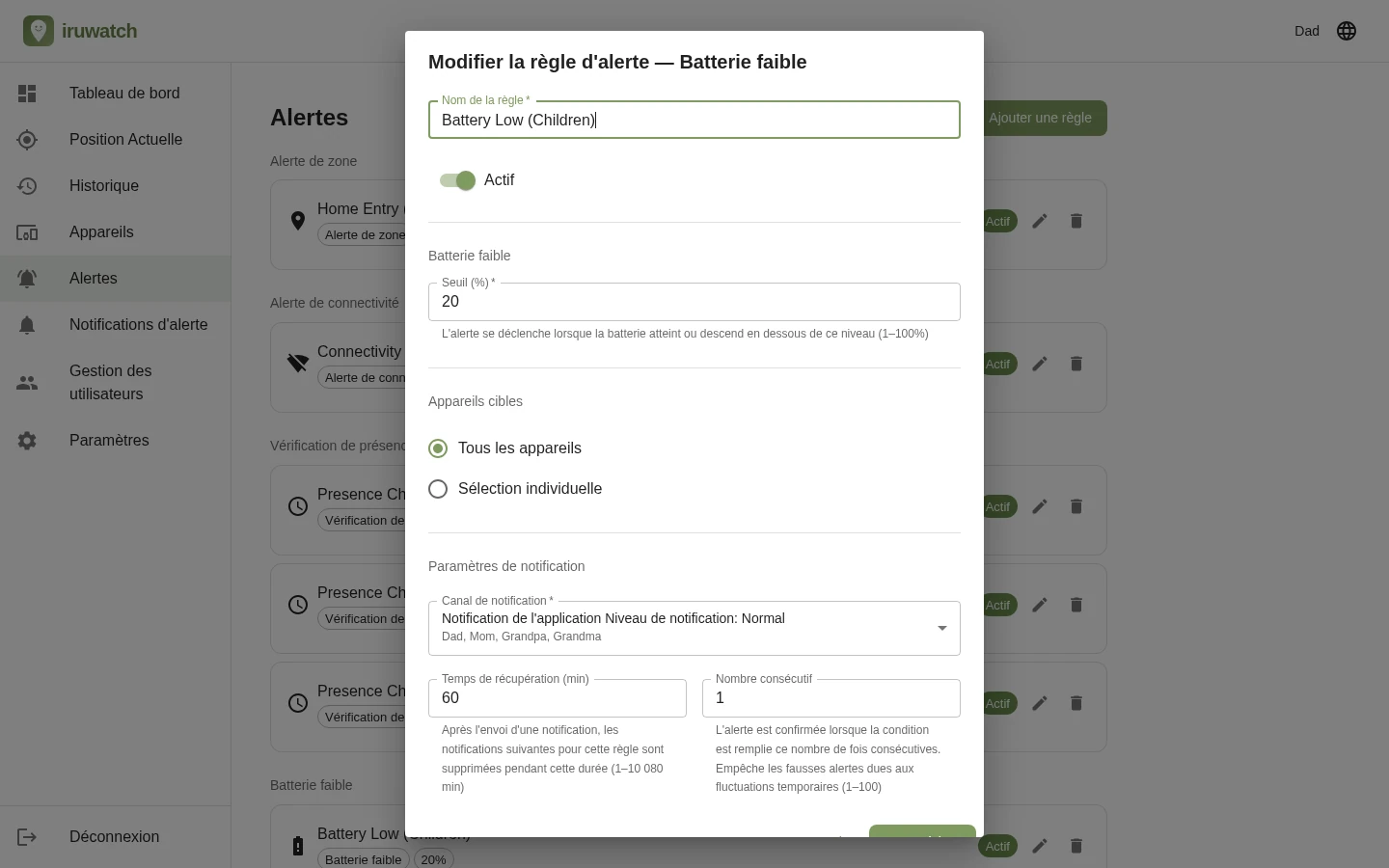Toggle the Actif switch off
The width and height of the screenshot is (1389, 868).
pyautogui.click(x=457, y=180)
